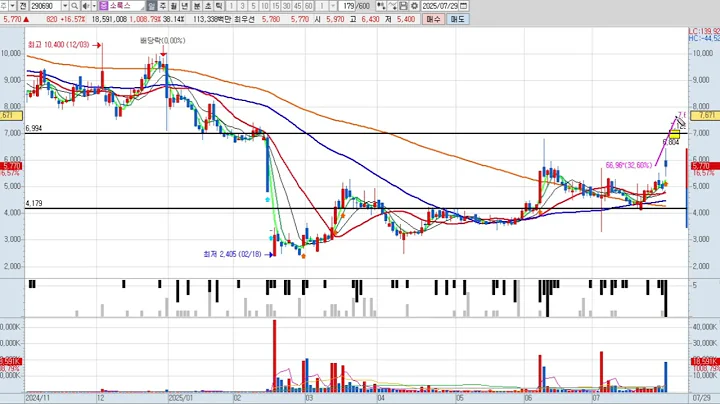
Task: Click the open price 5,970 value
Action: click(x=336, y=19)
